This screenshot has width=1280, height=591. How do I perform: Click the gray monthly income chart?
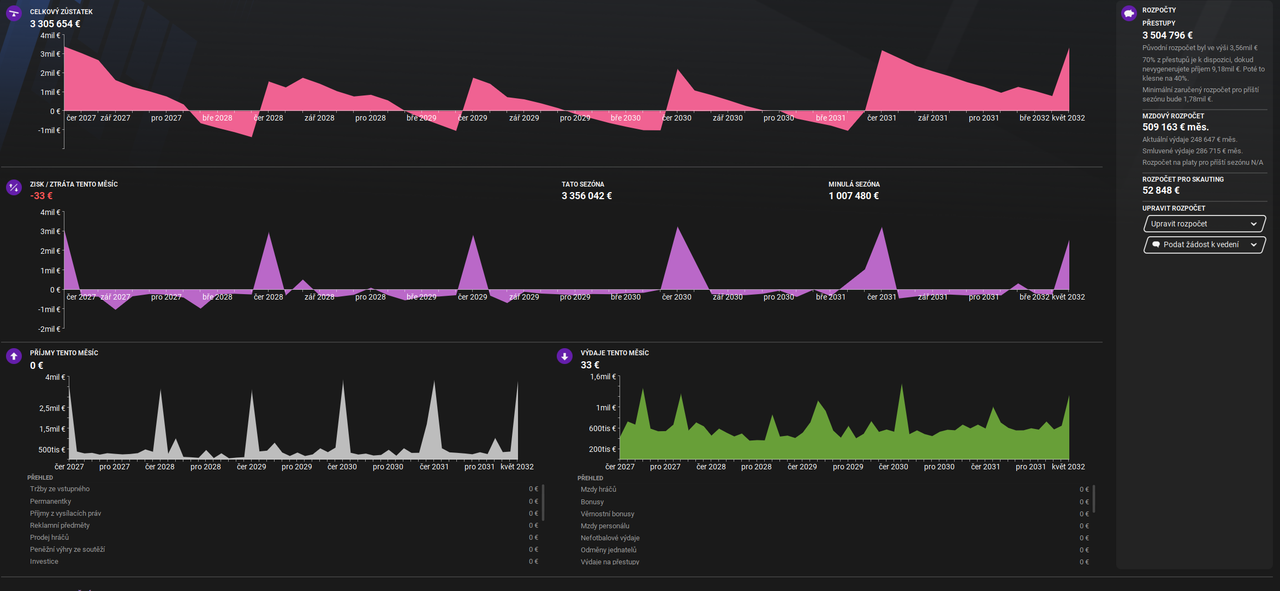point(292,418)
